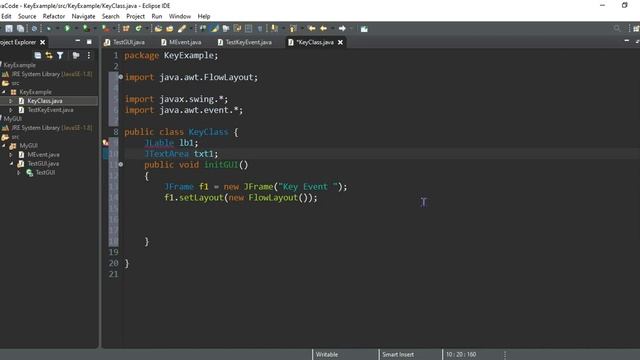Select the TestGUI class tree item
Screen dimensions: 640x360
45,172
